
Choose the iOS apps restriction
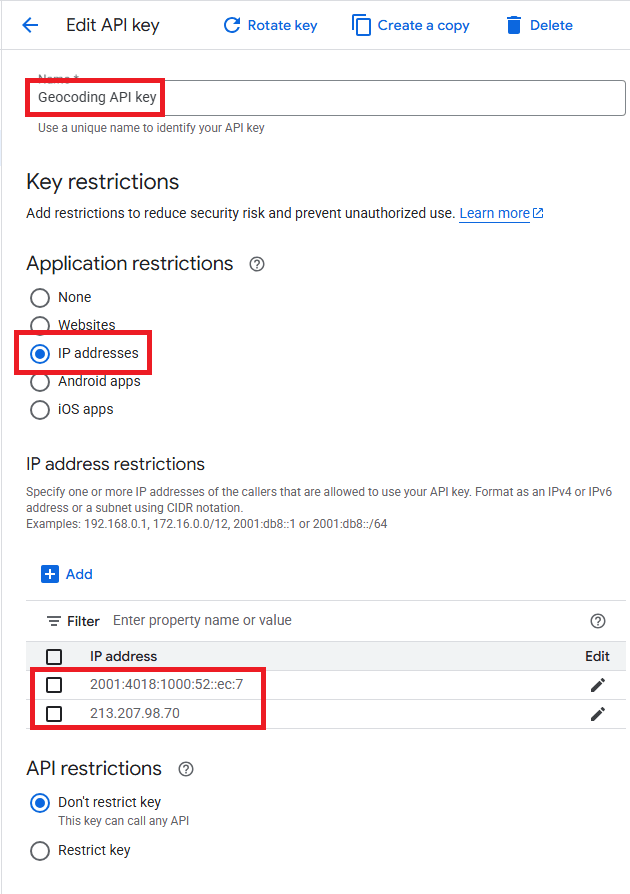tap(40, 410)
